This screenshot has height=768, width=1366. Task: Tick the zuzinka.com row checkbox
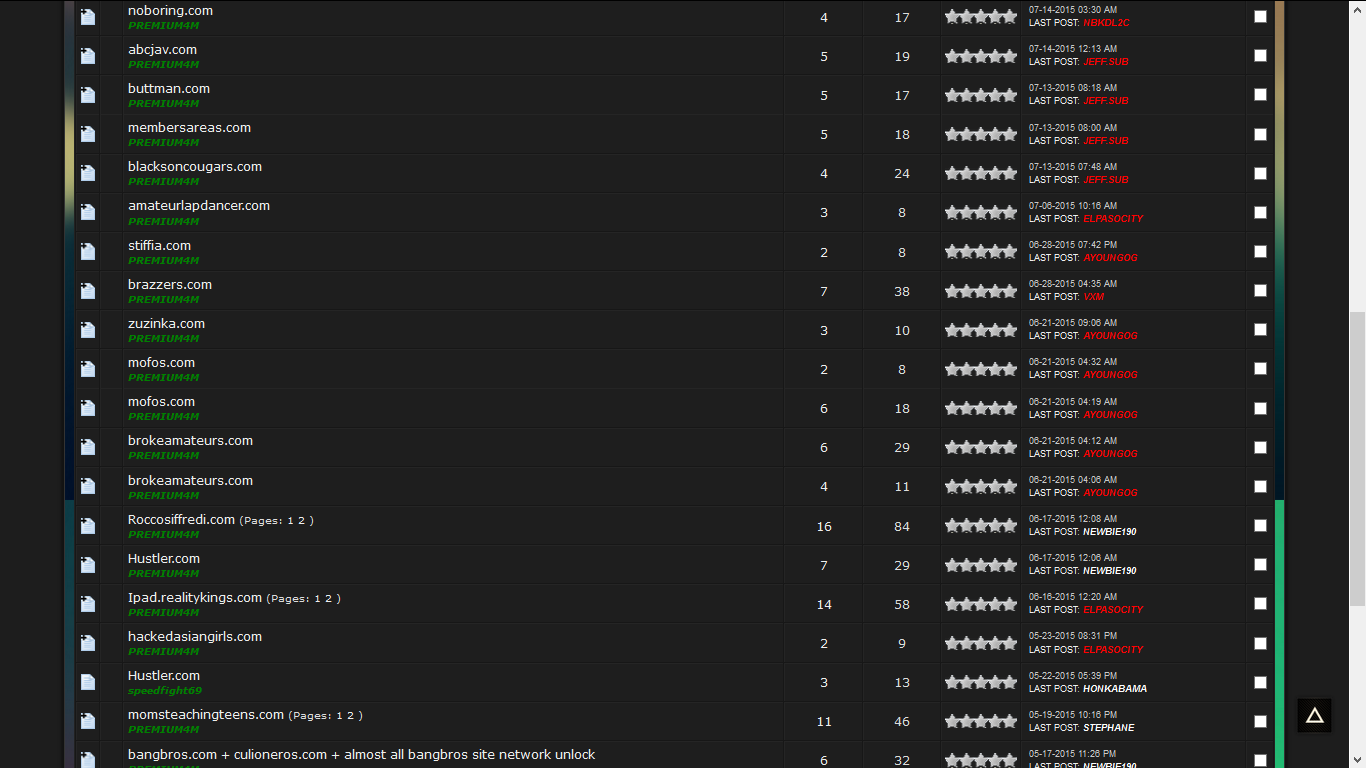(1260, 330)
